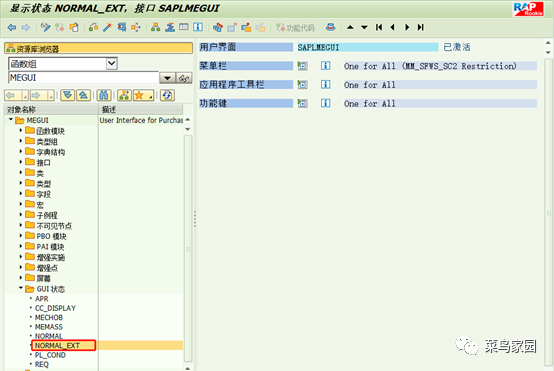The image size is (554, 371).
Task: Collapse all nodes icon in browser toolbar
Action: pos(83,95)
